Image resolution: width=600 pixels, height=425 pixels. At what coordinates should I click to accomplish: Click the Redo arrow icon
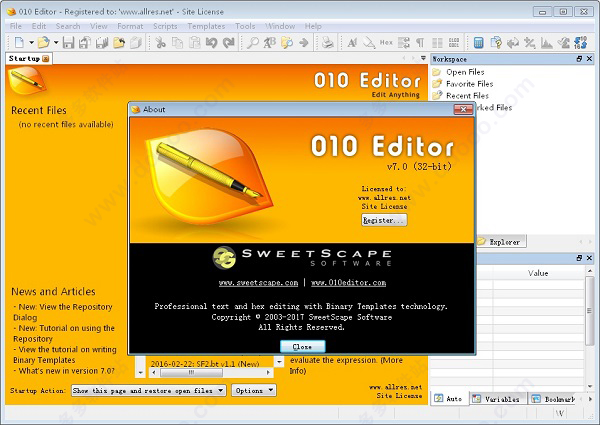(229, 42)
